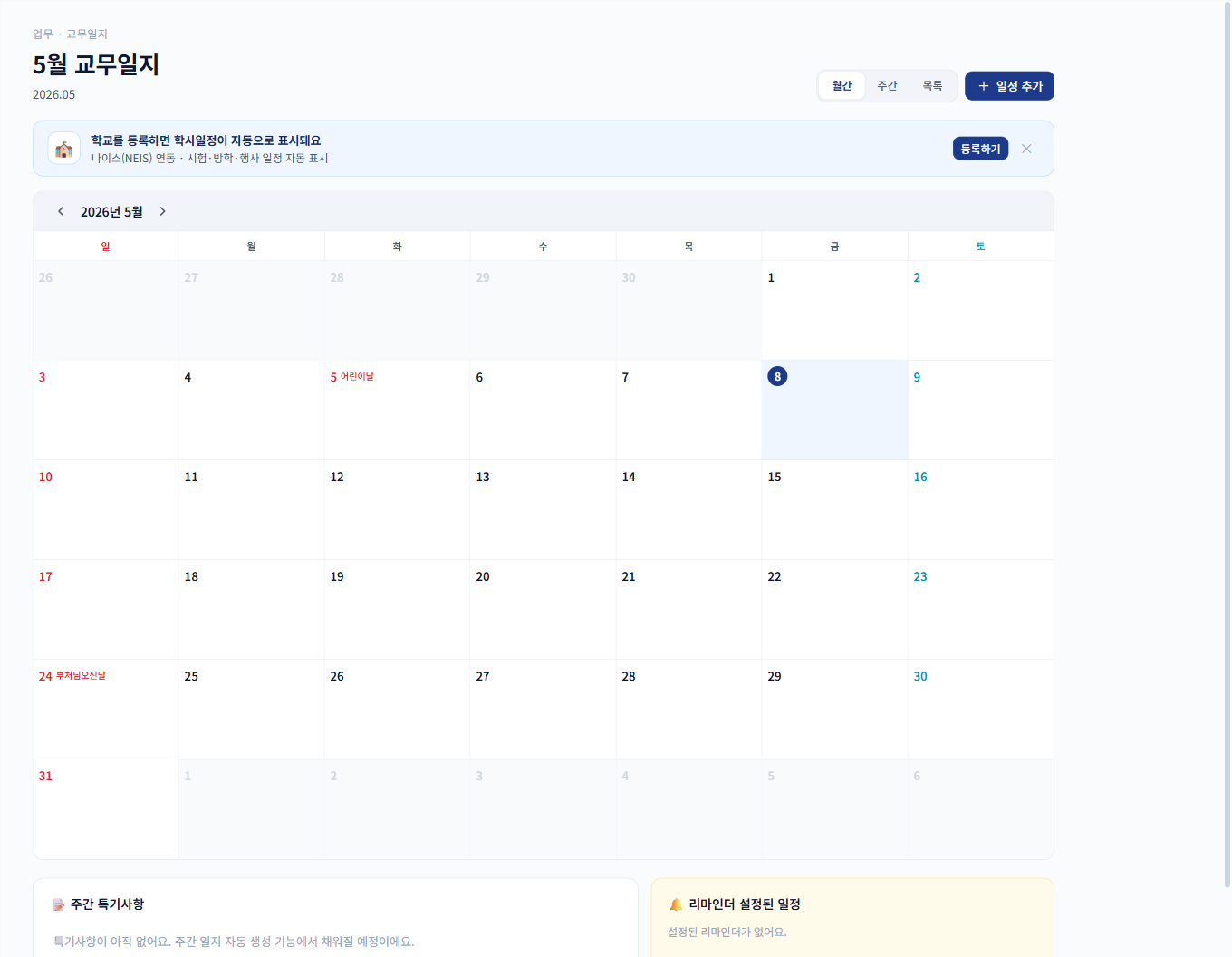Select the greyed April 26 cell
1232x957 pixels.
pyautogui.click(x=105, y=311)
